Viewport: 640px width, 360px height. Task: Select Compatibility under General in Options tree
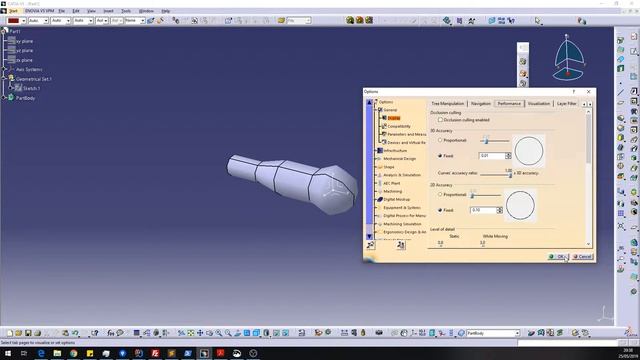click(x=399, y=126)
